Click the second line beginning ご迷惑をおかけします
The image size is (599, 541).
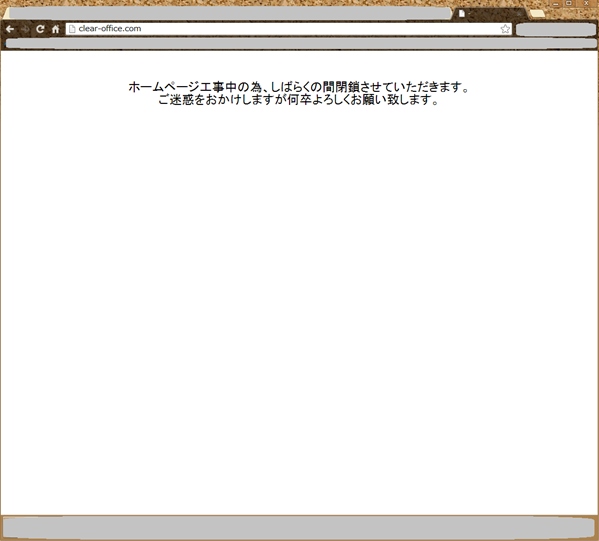pyautogui.click(x=298, y=100)
